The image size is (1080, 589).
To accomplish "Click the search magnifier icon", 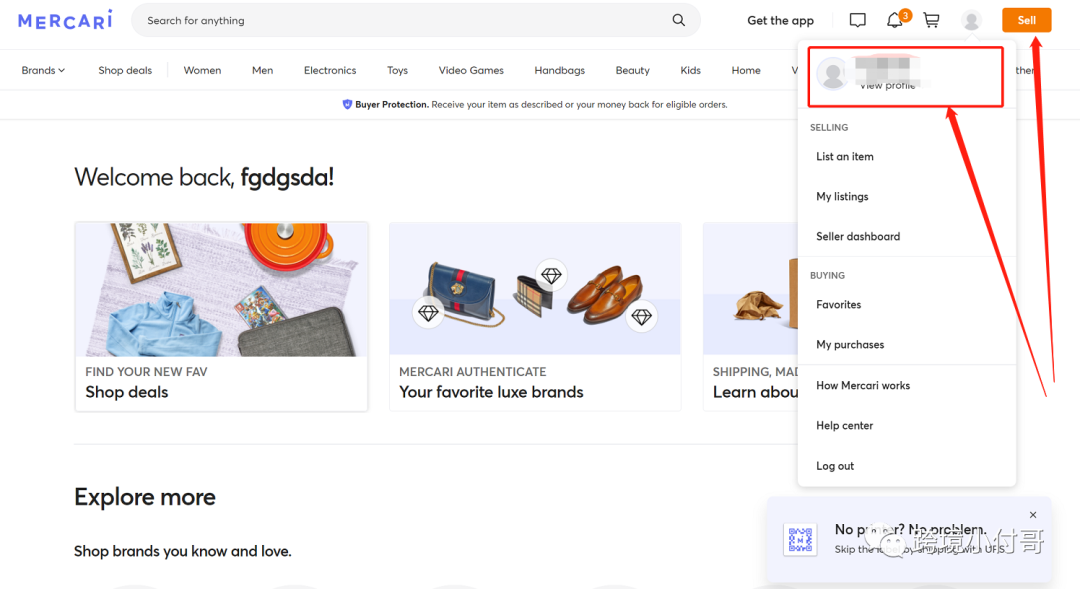I will pyautogui.click(x=679, y=20).
